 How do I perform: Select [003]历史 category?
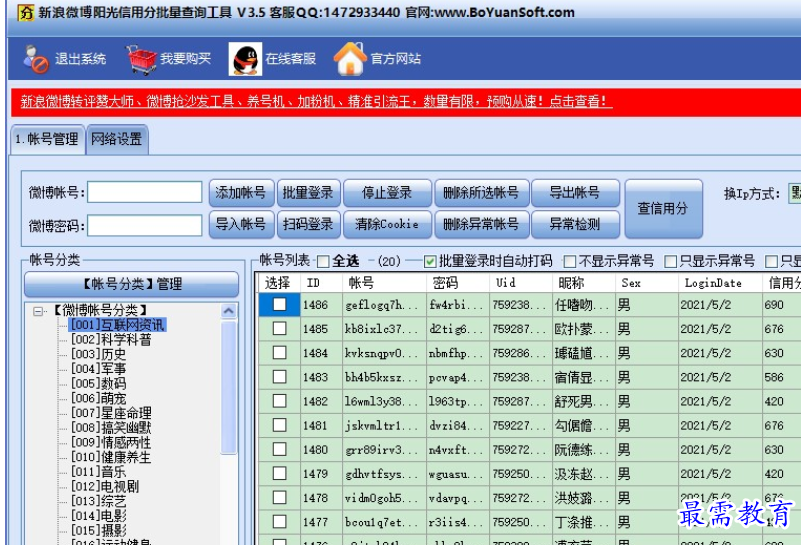(98, 354)
